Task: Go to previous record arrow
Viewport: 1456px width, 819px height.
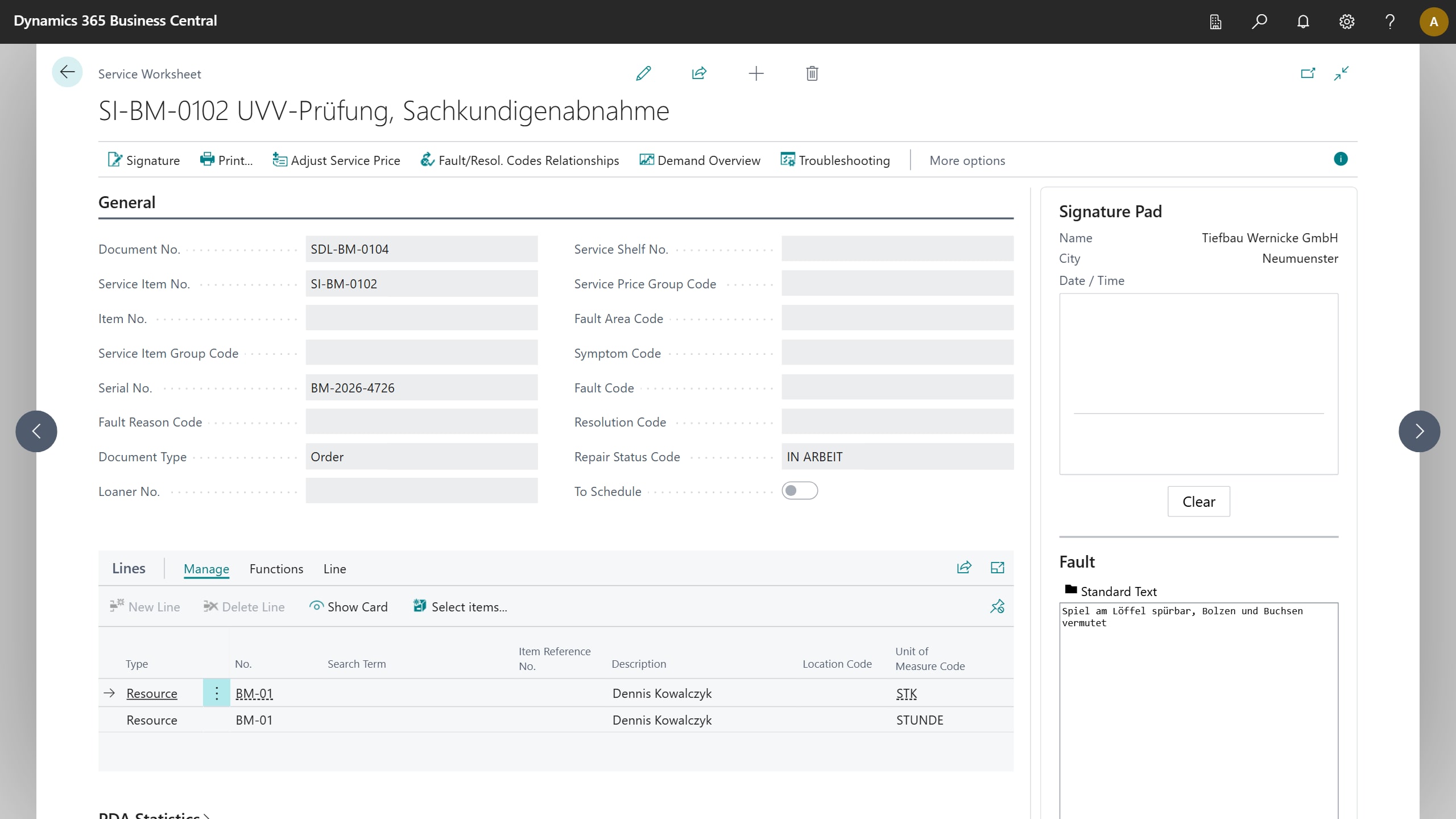Action: click(x=36, y=431)
